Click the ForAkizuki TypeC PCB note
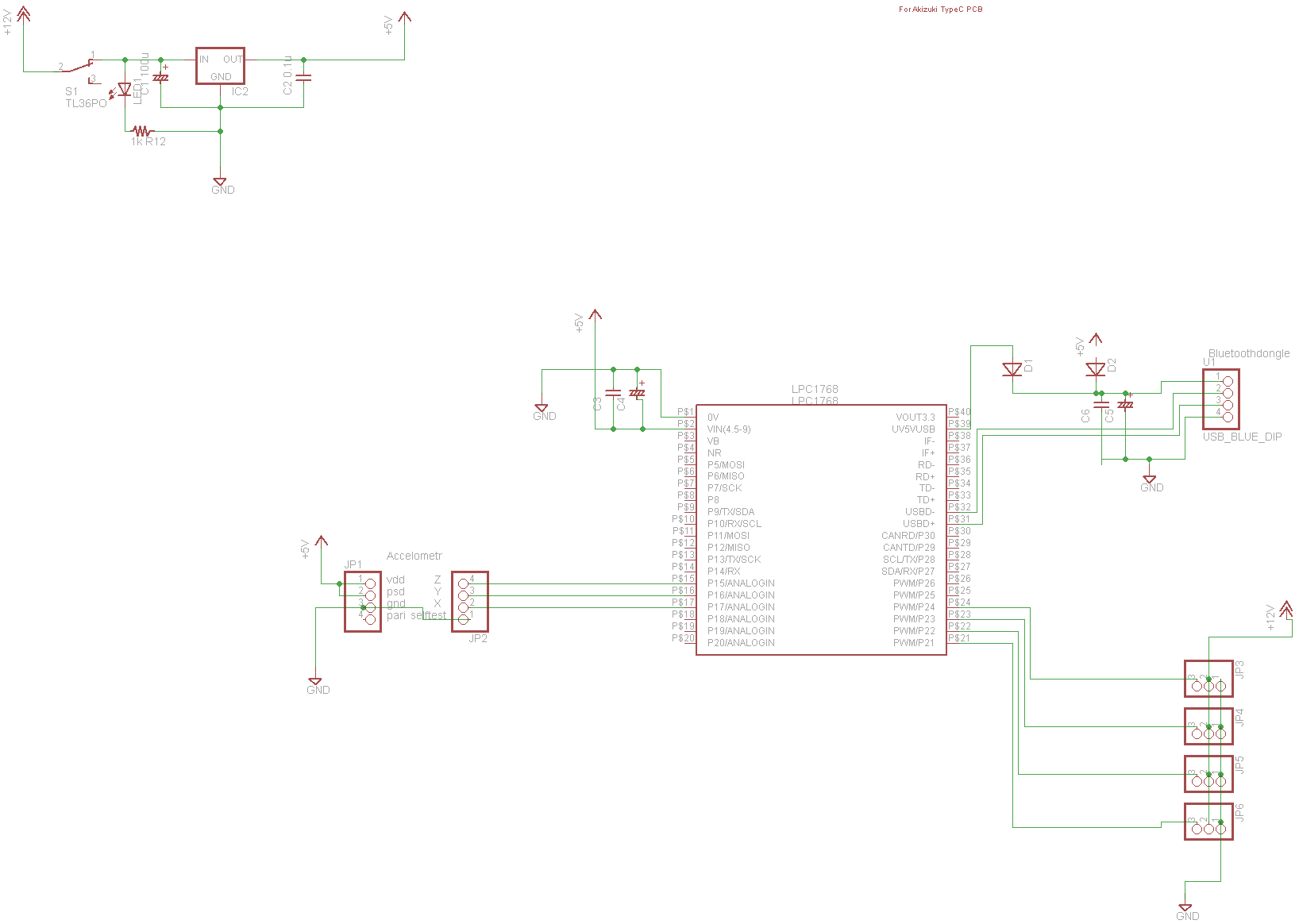This screenshot has height=924, width=1299. coord(941,10)
